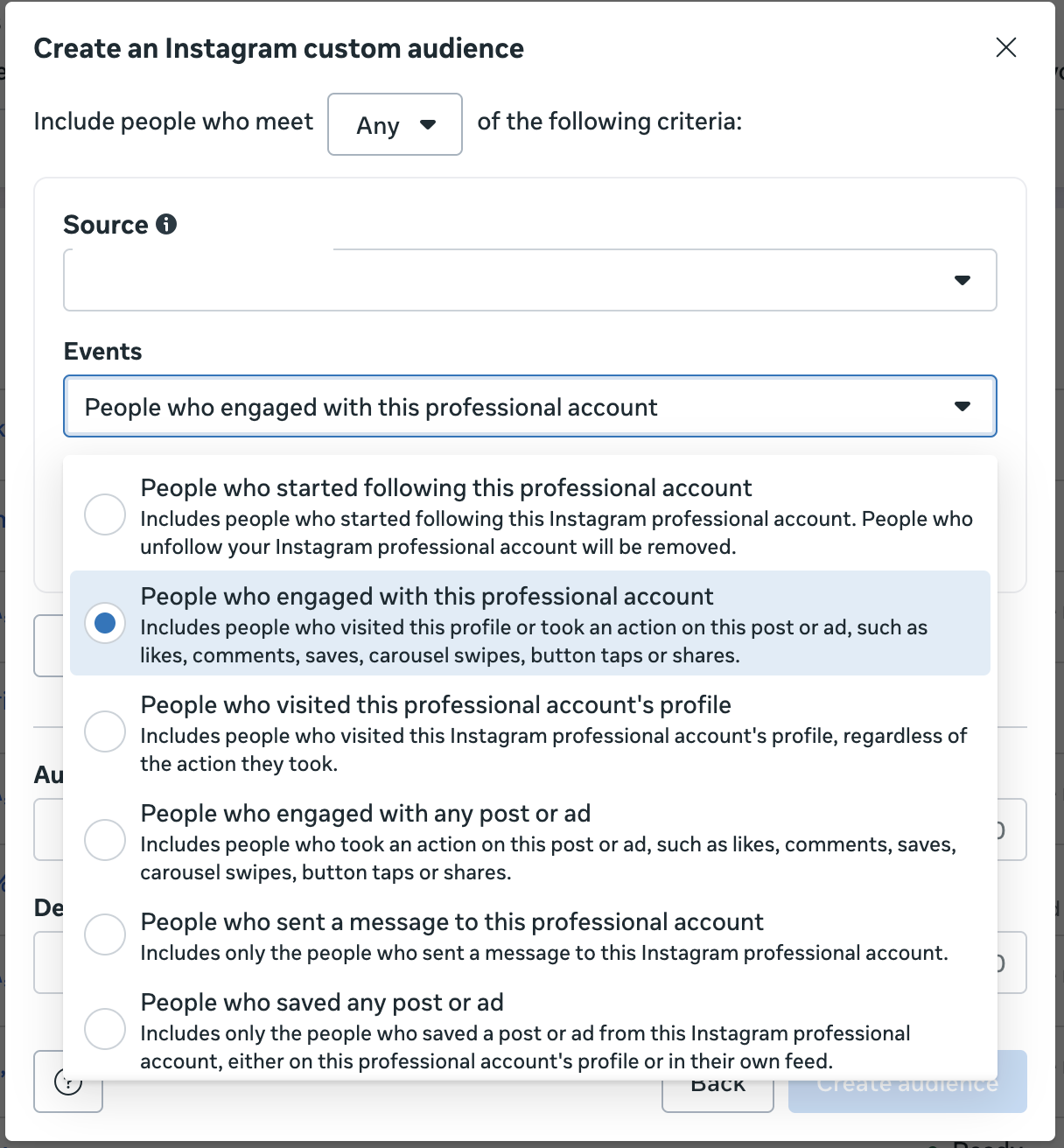This screenshot has width=1064, height=1148.
Task: Collapse the Events dropdown showing selected event
Action: pos(507,406)
